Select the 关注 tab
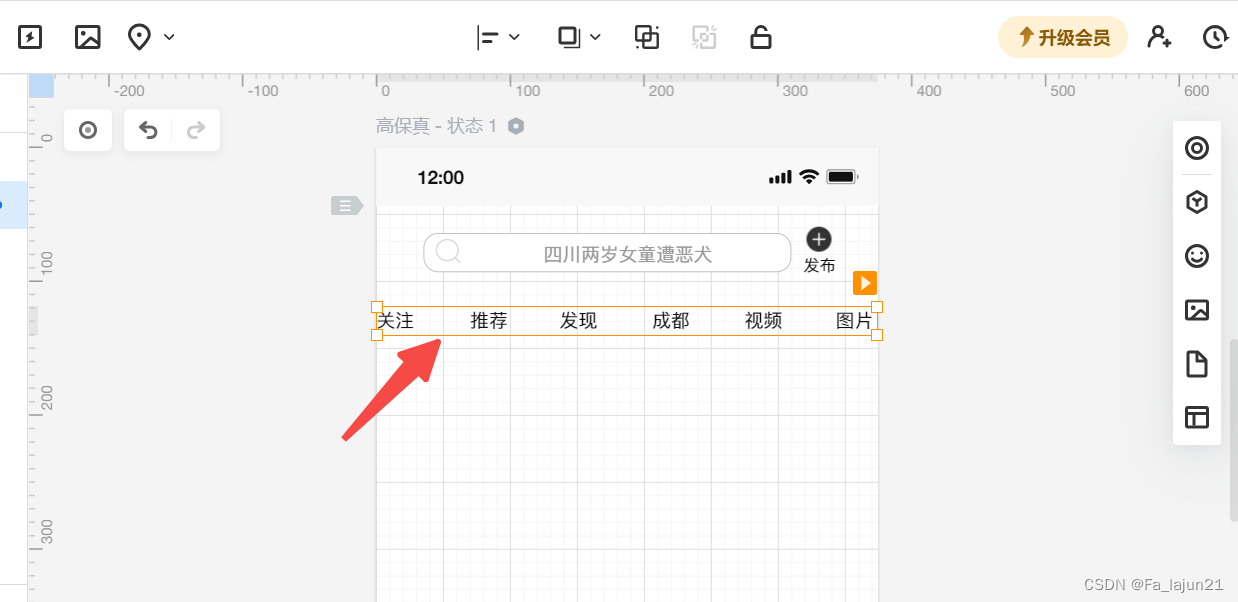The width and height of the screenshot is (1238, 602). point(395,321)
